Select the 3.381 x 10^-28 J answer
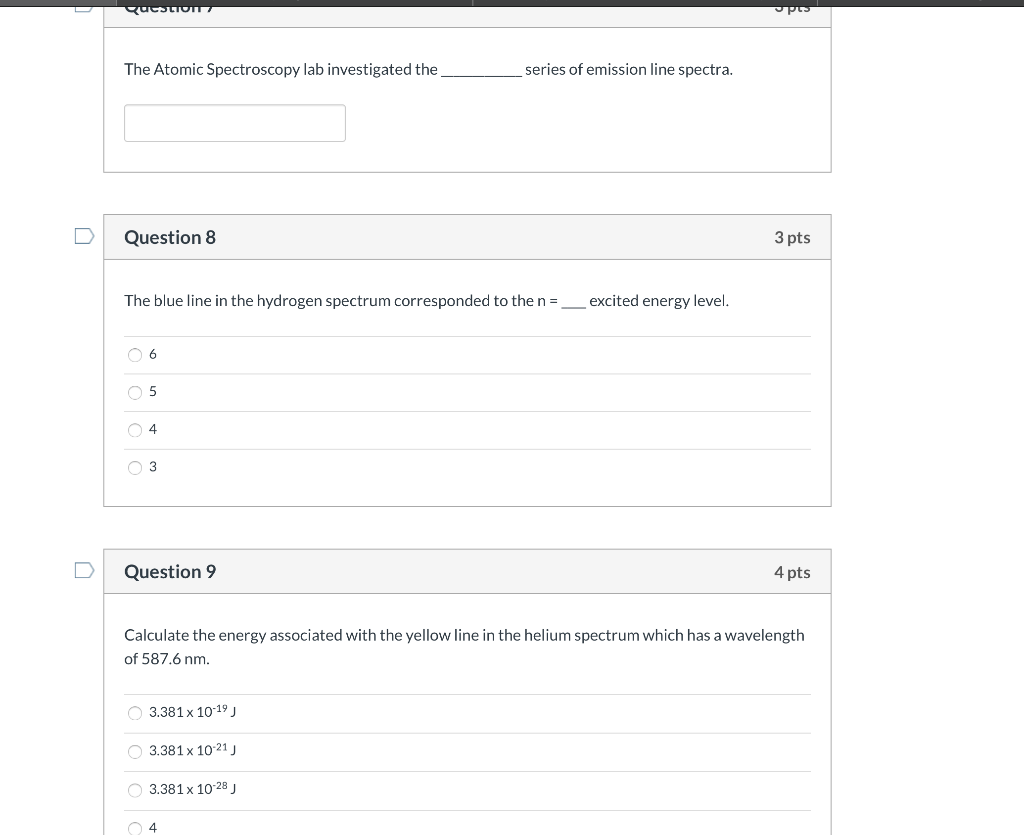Image resolution: width=1024 pixels, height=835 pixels. pyautogui.click(x=135, y=790)
